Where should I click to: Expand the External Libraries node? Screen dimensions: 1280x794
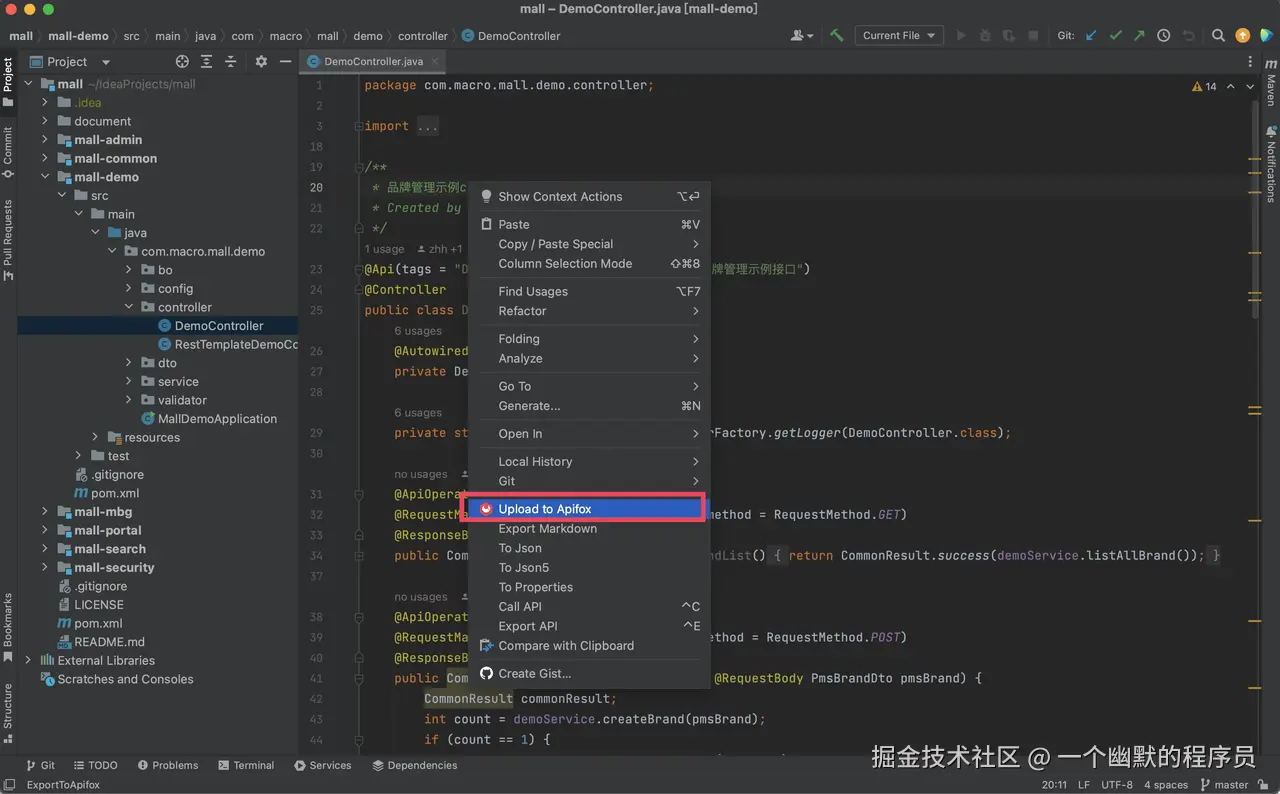pos(28,660)
